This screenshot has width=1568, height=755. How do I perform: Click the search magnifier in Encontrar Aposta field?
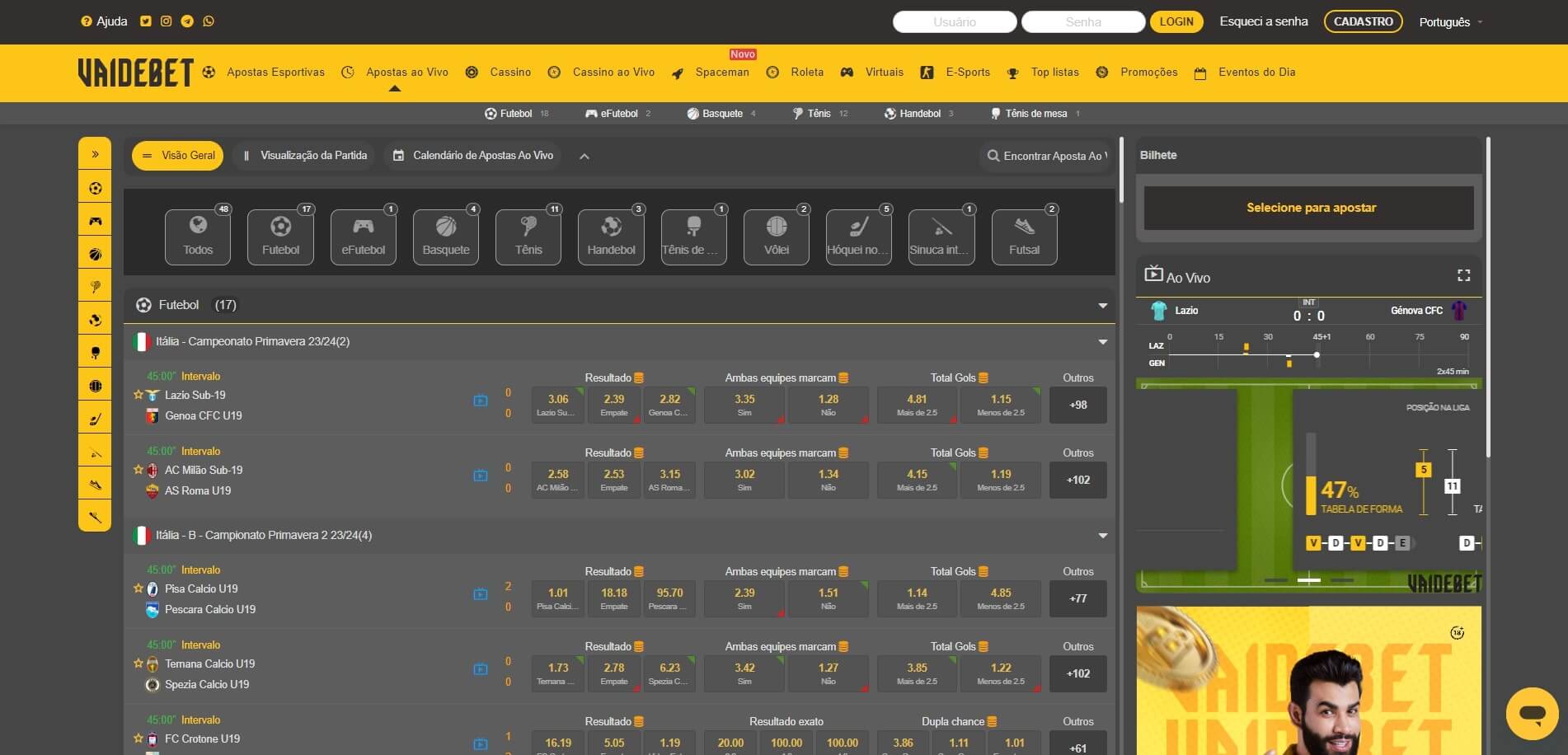[993, 155]
